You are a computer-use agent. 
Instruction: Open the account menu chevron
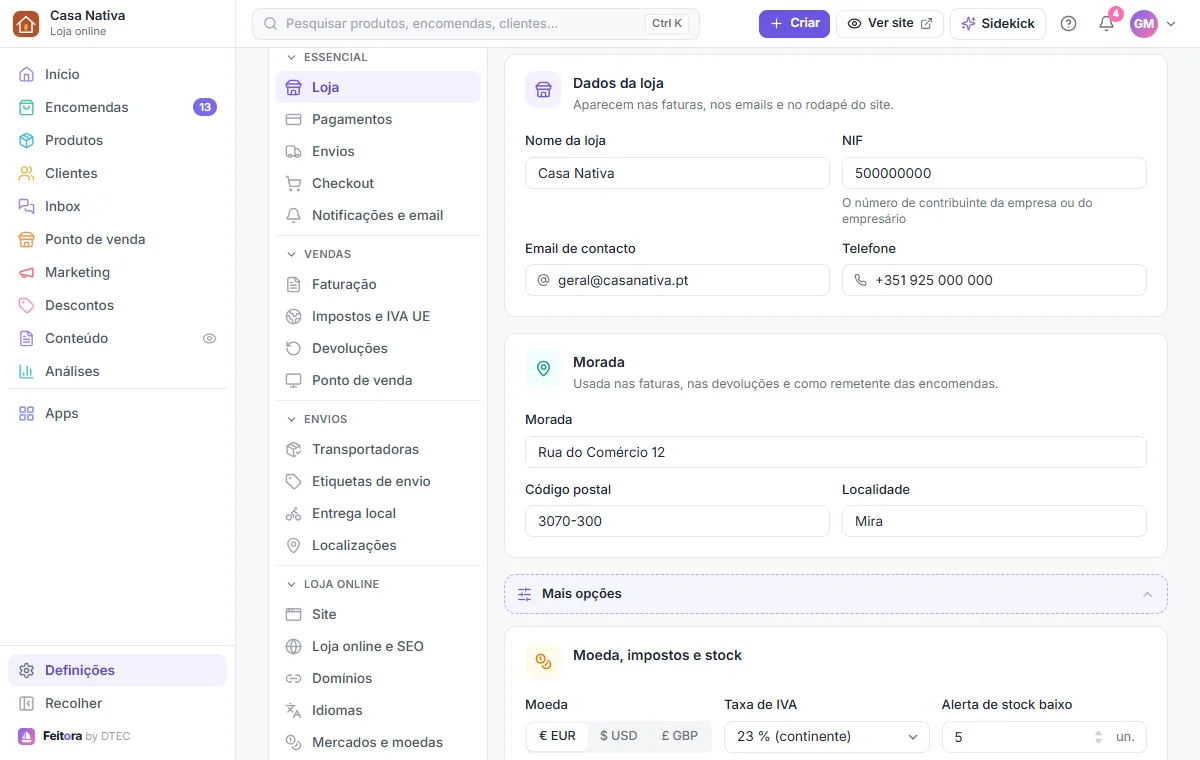point(1171,24)
